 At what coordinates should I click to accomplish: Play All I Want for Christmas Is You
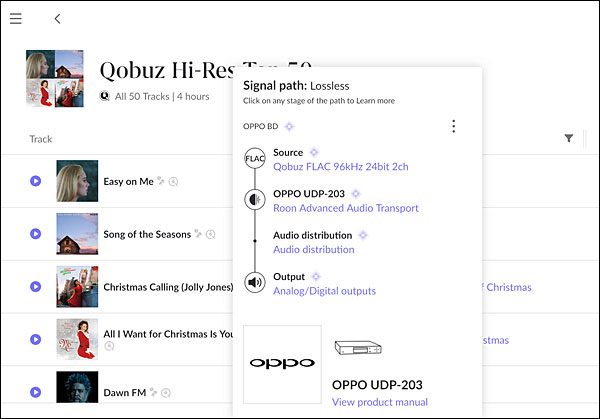pos(36,339)
